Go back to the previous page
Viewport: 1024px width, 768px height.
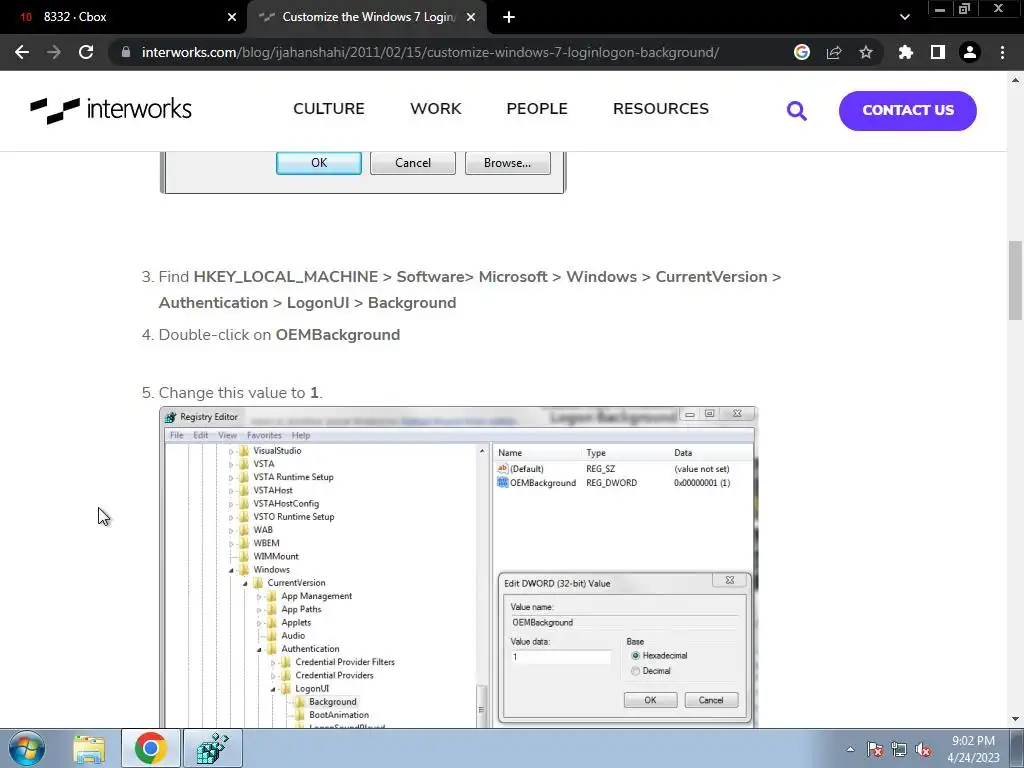click(x=22, y=52)
